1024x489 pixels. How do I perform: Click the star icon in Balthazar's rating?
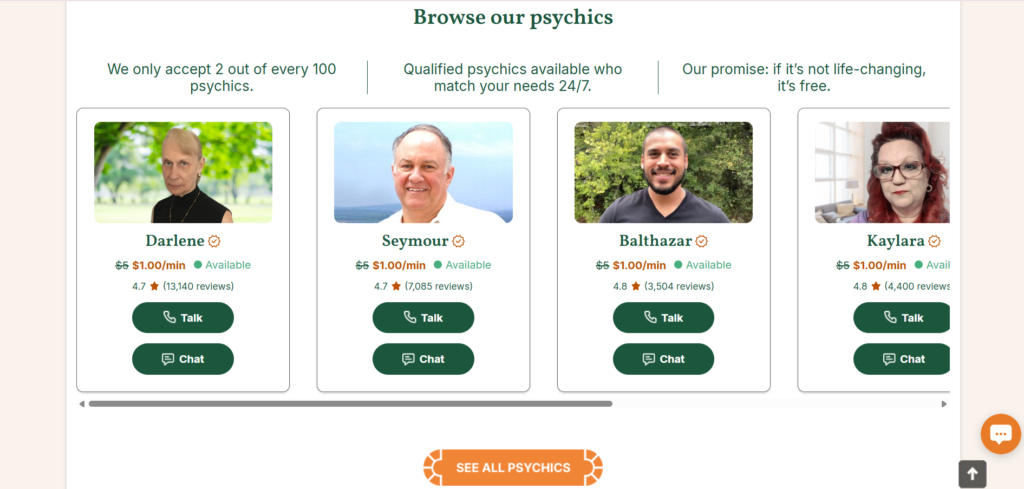point(635,286)
